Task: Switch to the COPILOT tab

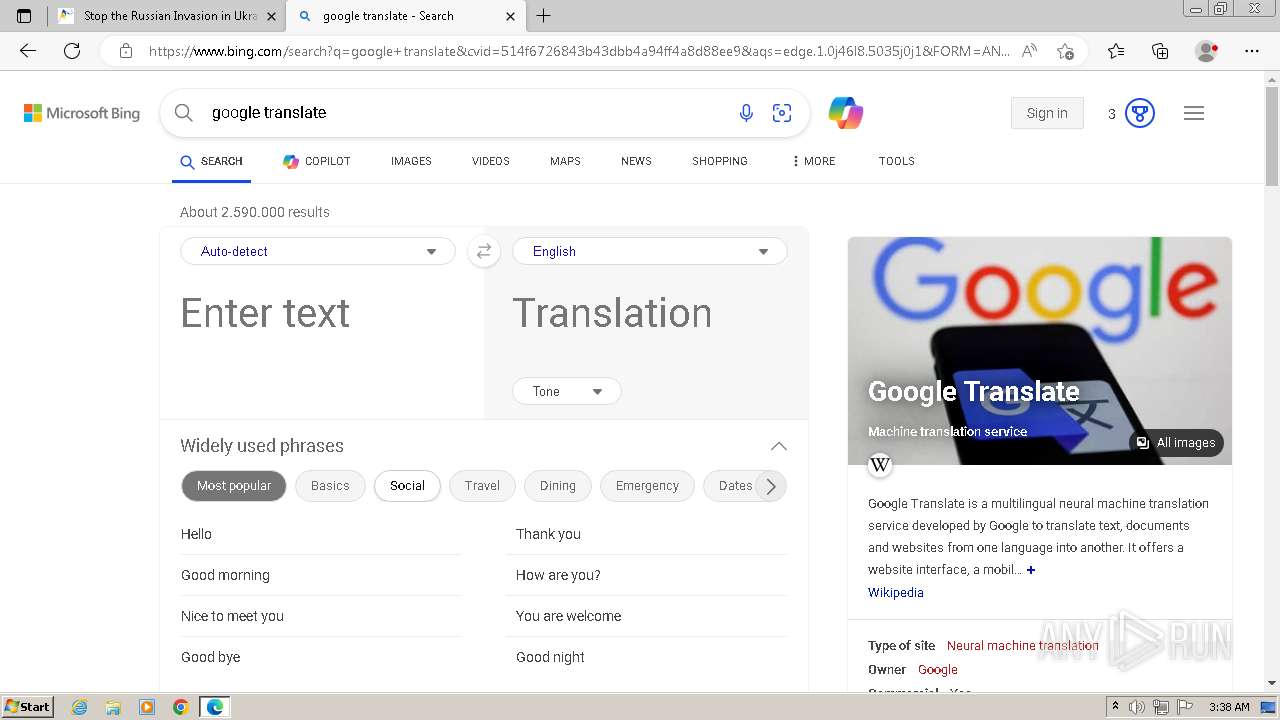Action: 316,161
